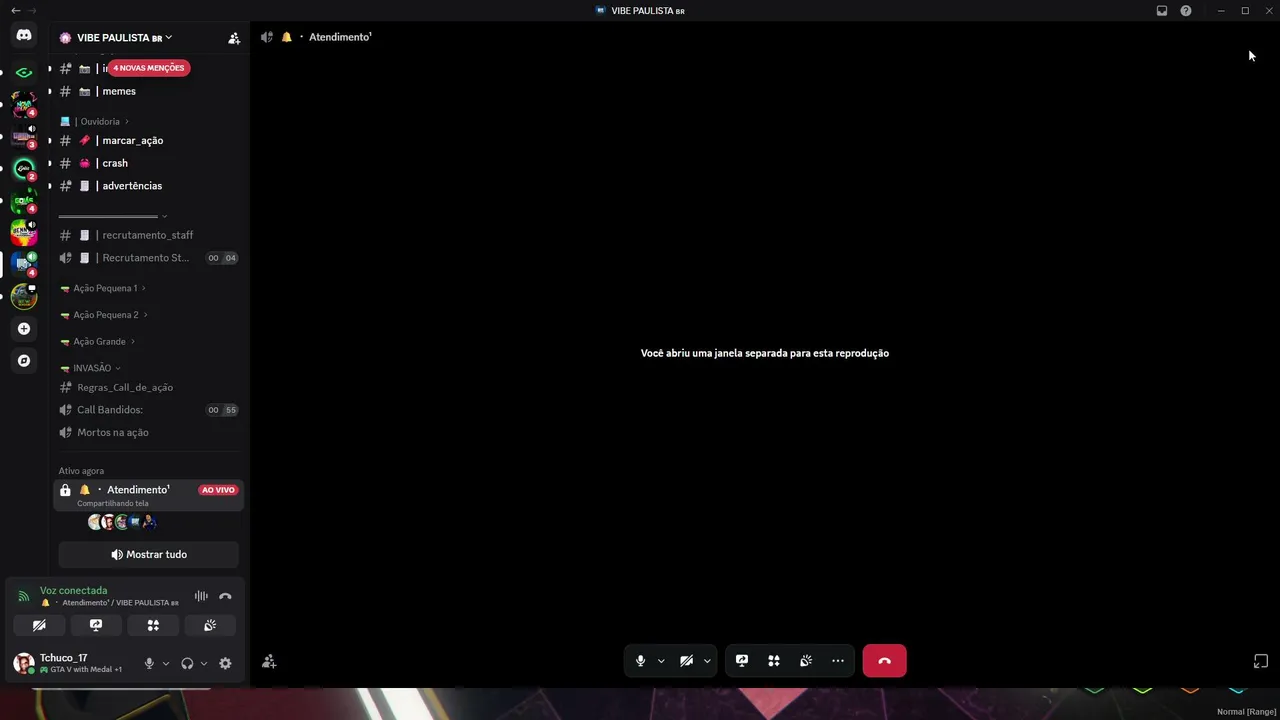1280x720 pixels.
Task: Open Discord direct messages home icon
Action: (24, 35)
